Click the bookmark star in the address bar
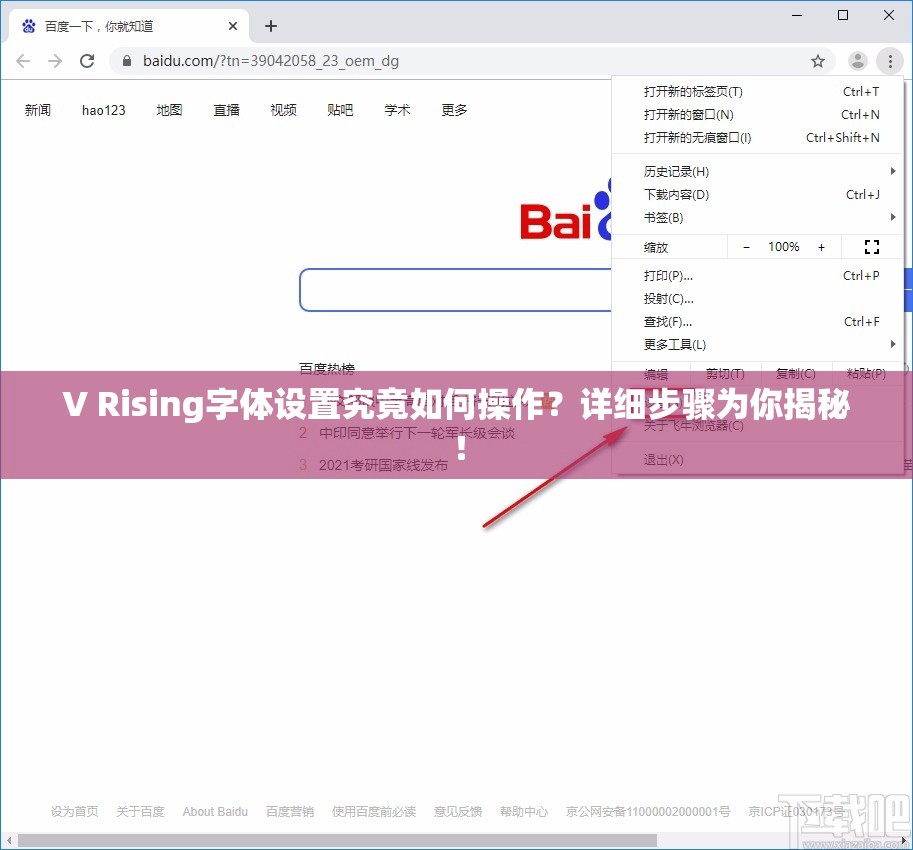 [818, 60]
